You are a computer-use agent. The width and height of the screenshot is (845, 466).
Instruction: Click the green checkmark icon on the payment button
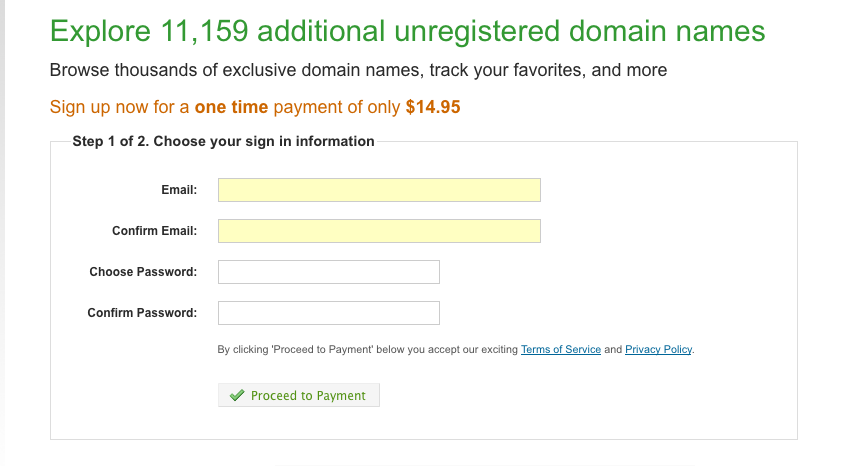coord(237,396)
